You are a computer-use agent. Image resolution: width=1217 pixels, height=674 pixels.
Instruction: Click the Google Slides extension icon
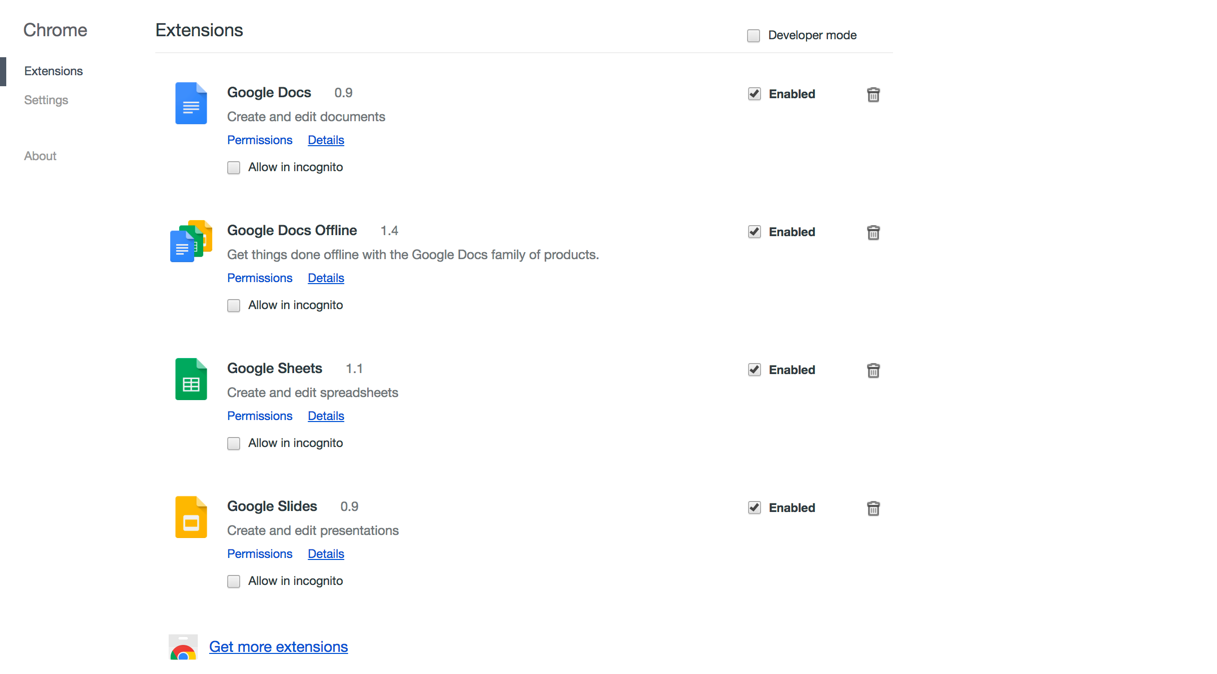[x=191, y=517]
